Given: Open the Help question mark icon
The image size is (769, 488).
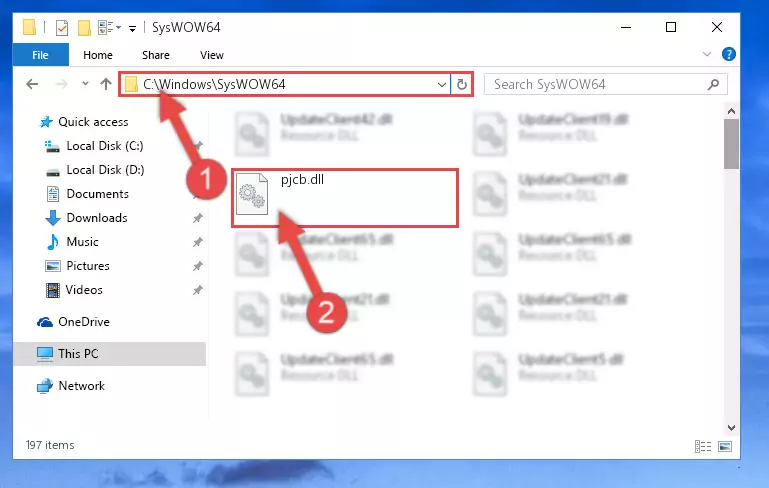Looking at the screenshot, I should [x=729, y=54].
